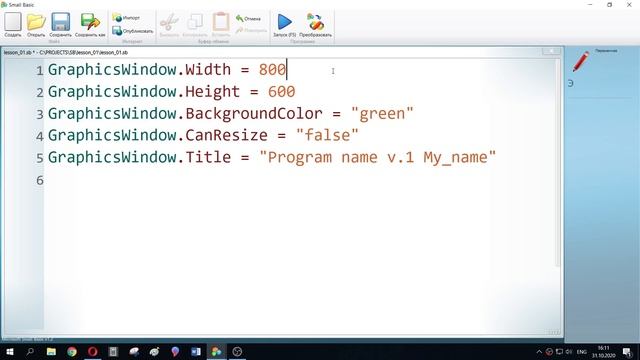Switch ENG input language indicator
Screen dimensions: 640x360
[582, 351]
